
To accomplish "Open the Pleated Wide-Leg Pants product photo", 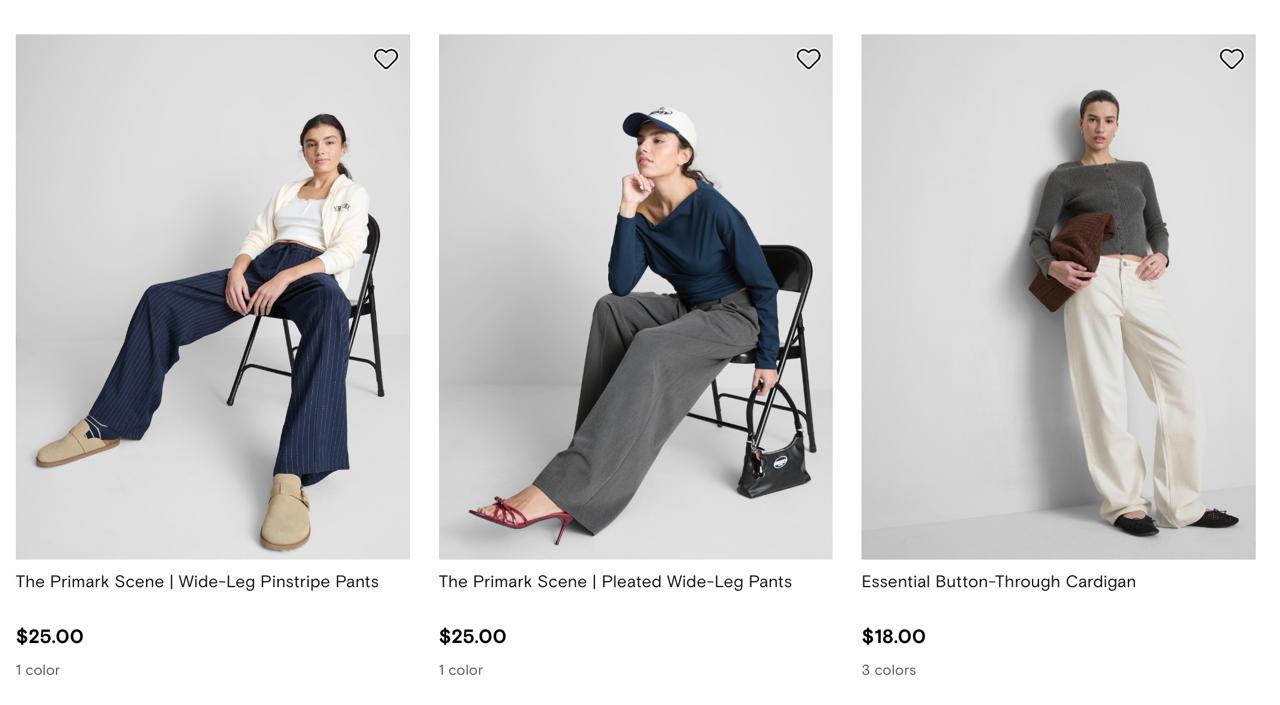I will (635, 296).
